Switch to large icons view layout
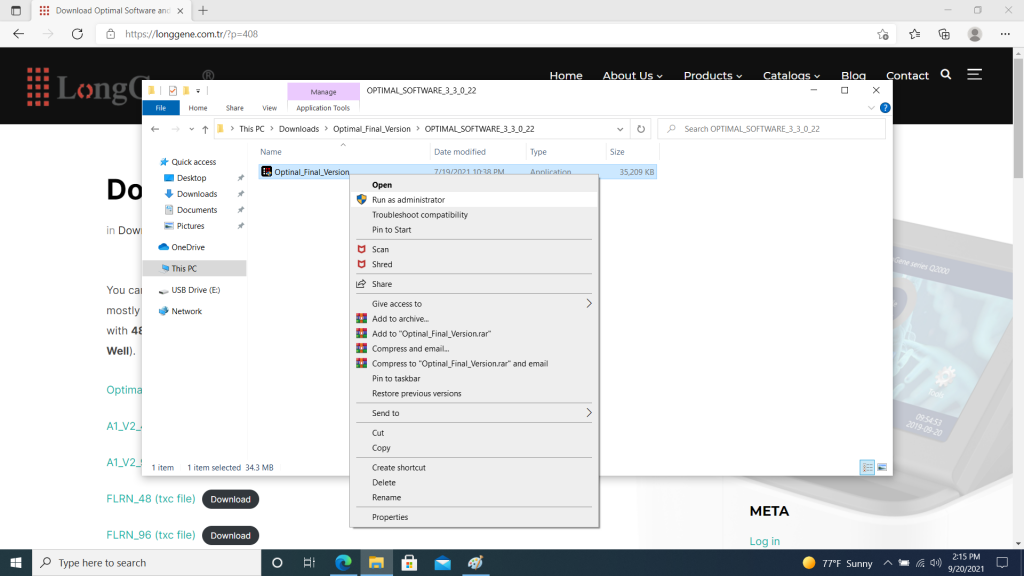Viewport: 1024px width, 576px height. (881, 467)
